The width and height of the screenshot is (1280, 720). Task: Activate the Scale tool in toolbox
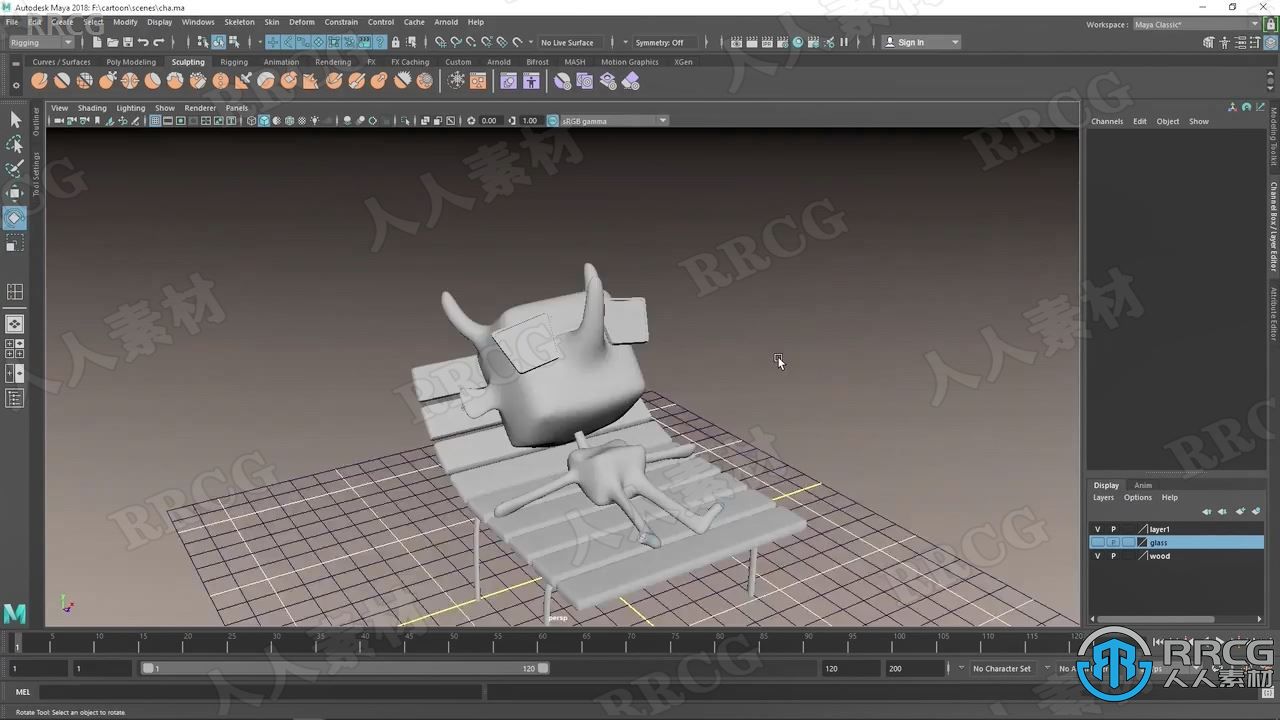click(15, 243)
